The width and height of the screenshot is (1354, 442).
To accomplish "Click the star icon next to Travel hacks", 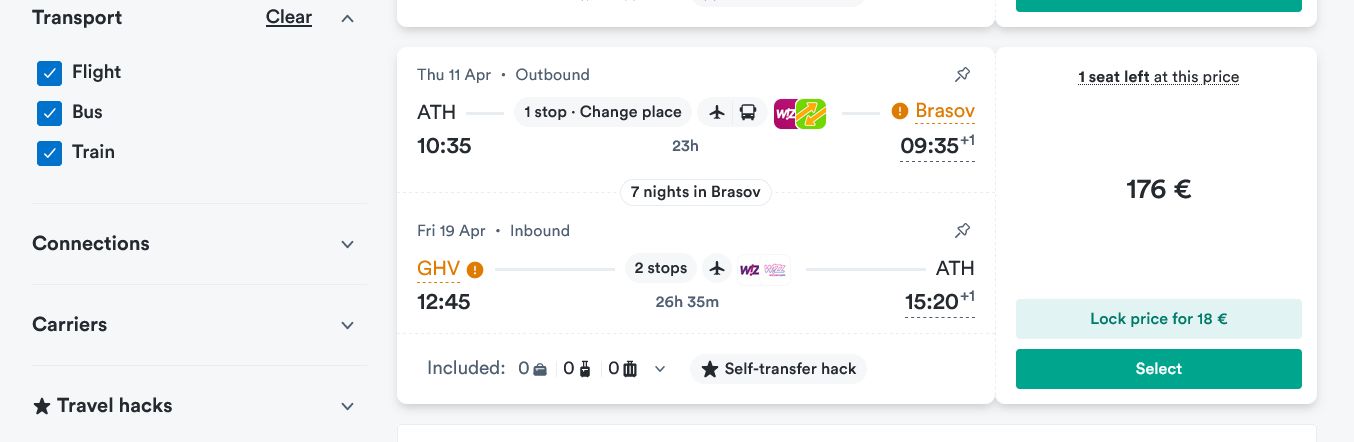I will (x=42, y=406).
